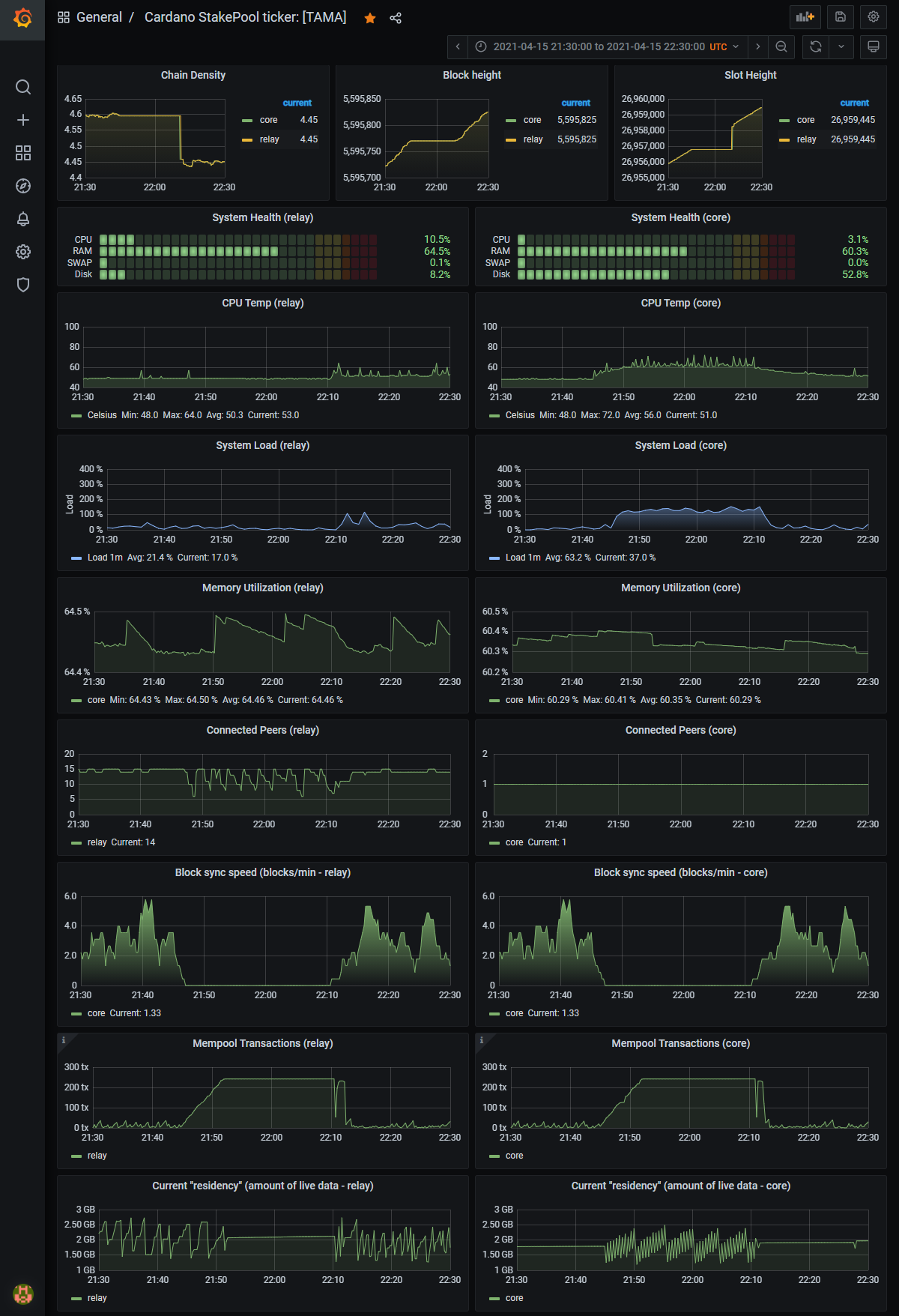Click the Create plus icon in sidebar
Image resolution: width=899 pixels, height=1316 pixels.
(x=23, y=120)
